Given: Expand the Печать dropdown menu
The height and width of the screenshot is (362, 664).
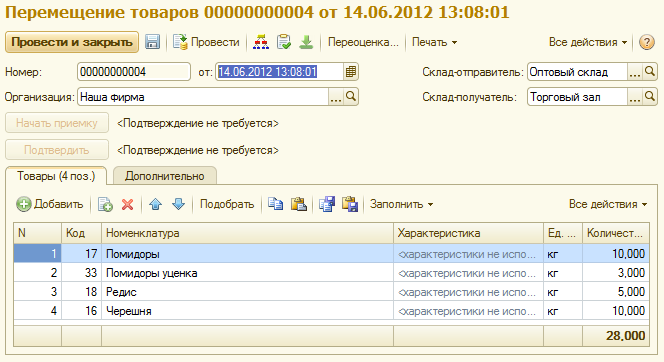Looking at the screenshot, I should pyautogui.click(x=434, y=42).
